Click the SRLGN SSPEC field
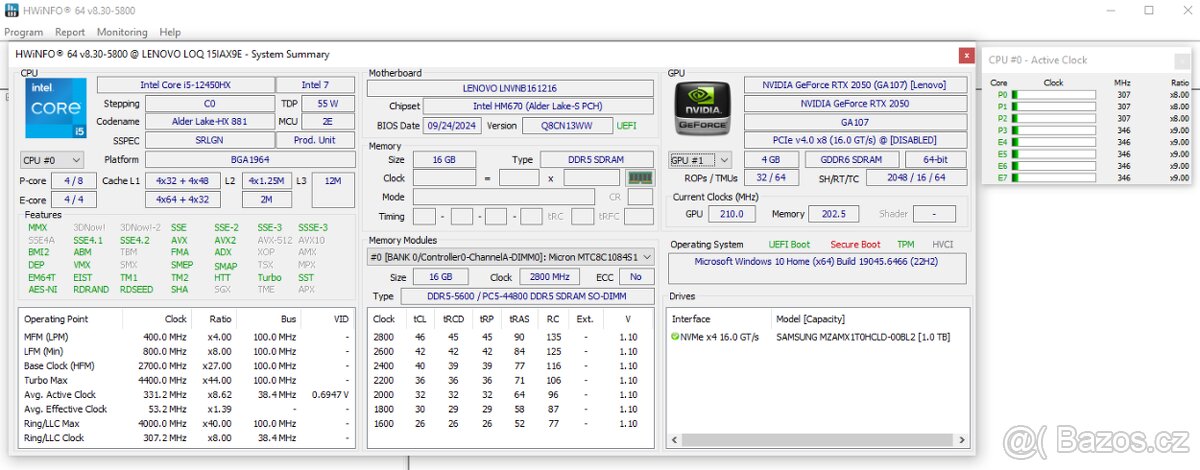This screenshot has width=1200, height=470. 209,140
